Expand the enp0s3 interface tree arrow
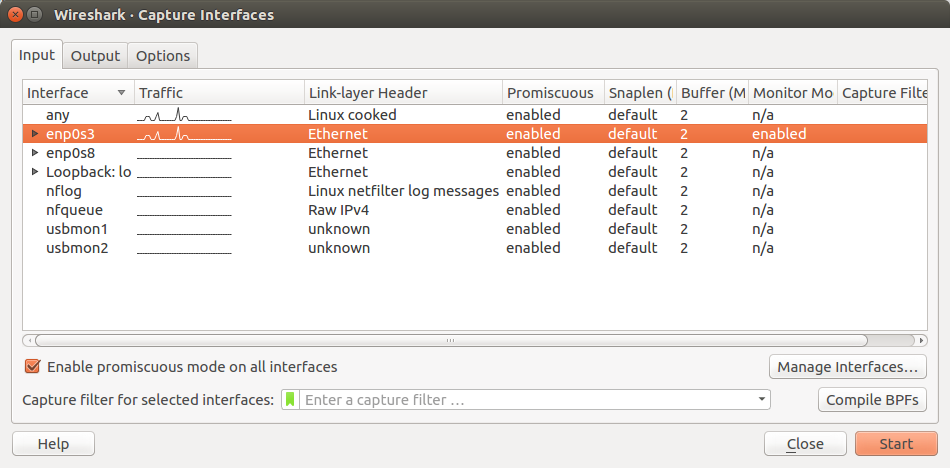Image resolution: width=950 pixels, height=468 pixels. pyautogui.click(x=35, y=134)
